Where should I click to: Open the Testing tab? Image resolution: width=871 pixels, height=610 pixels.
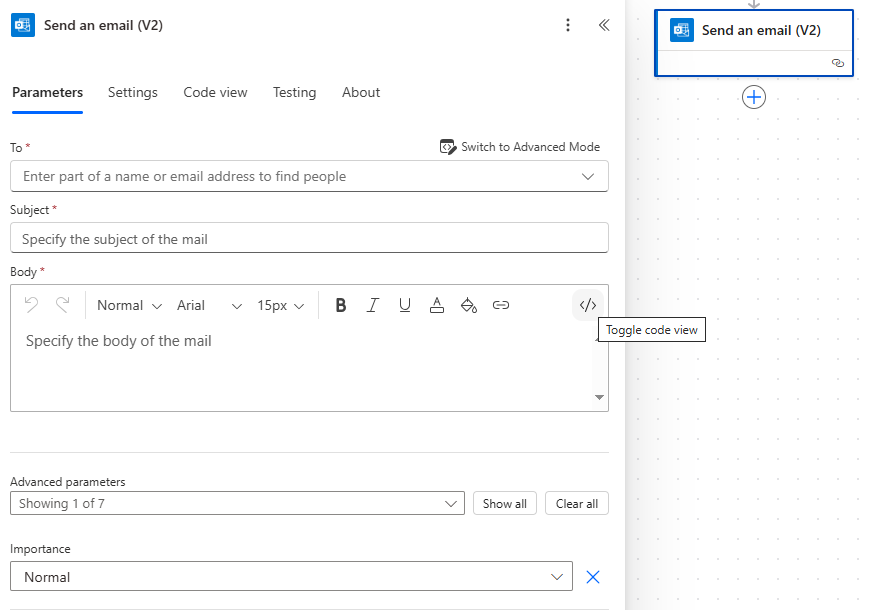294,92
